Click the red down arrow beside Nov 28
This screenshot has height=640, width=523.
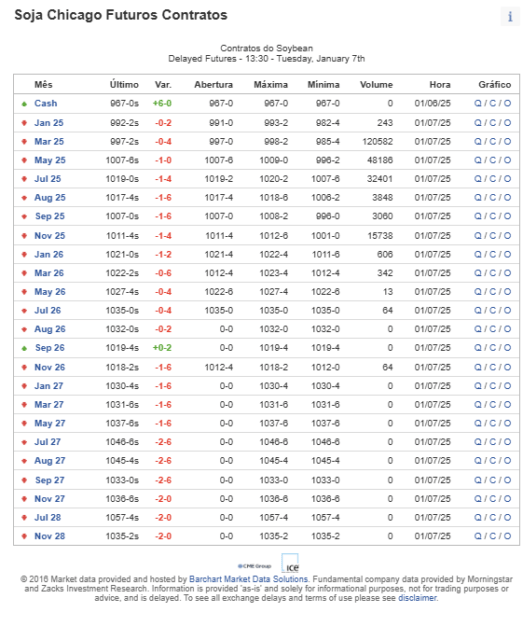pos(24,536)
